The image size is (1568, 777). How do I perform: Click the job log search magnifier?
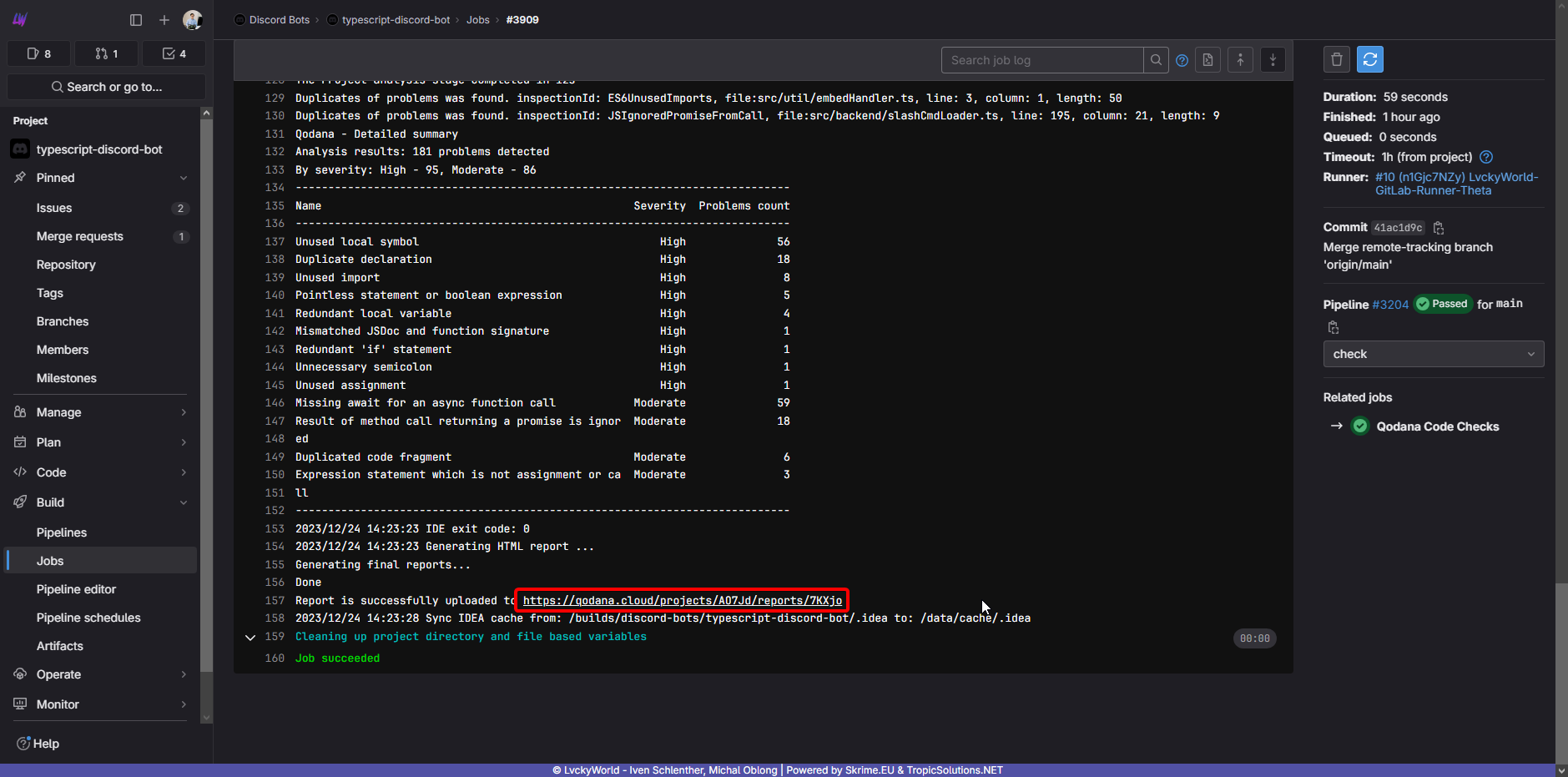[x=1156, y=60]
